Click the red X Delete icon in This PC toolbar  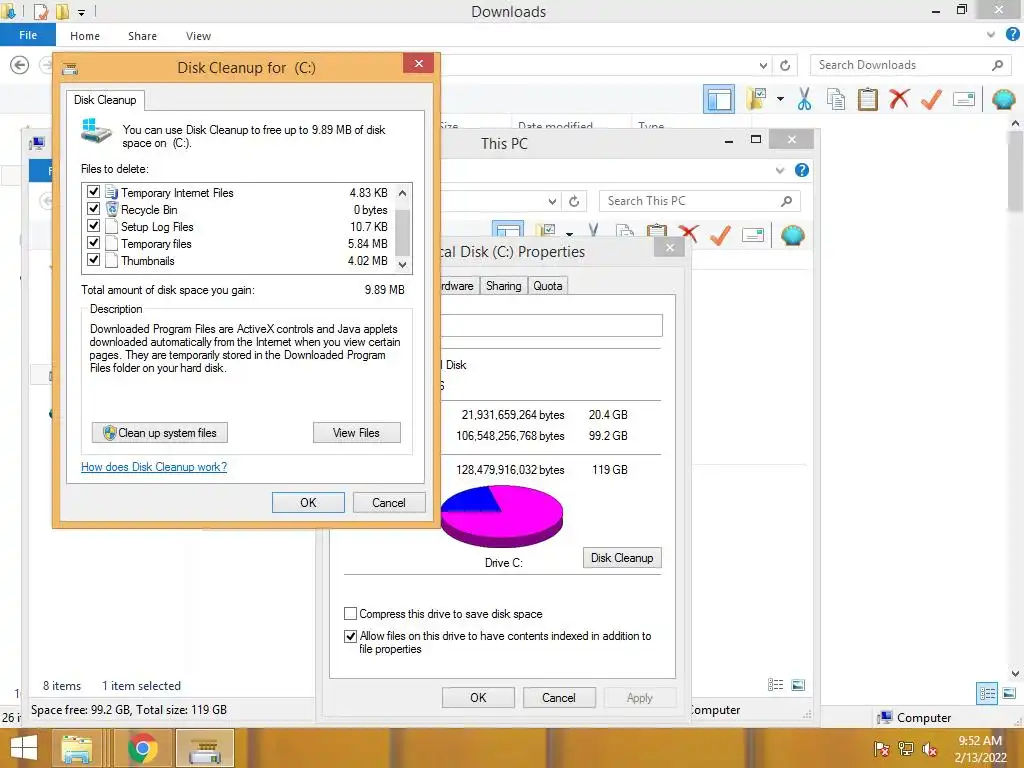click(x=688, y=233)
